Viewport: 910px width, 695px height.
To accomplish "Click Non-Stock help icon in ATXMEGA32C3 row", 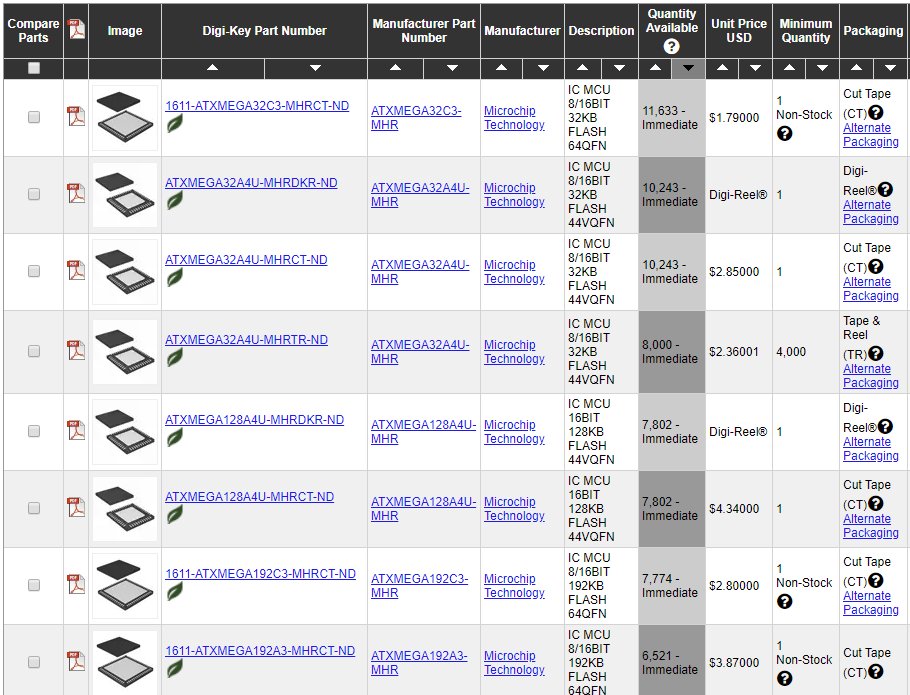I will click(x=784, y=134).
